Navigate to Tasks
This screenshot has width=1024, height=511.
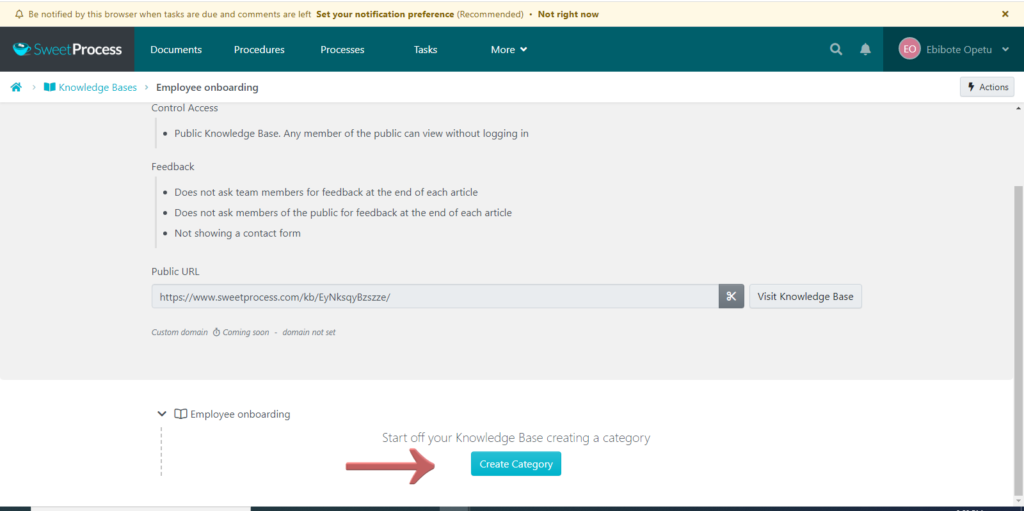coord(425,49)
